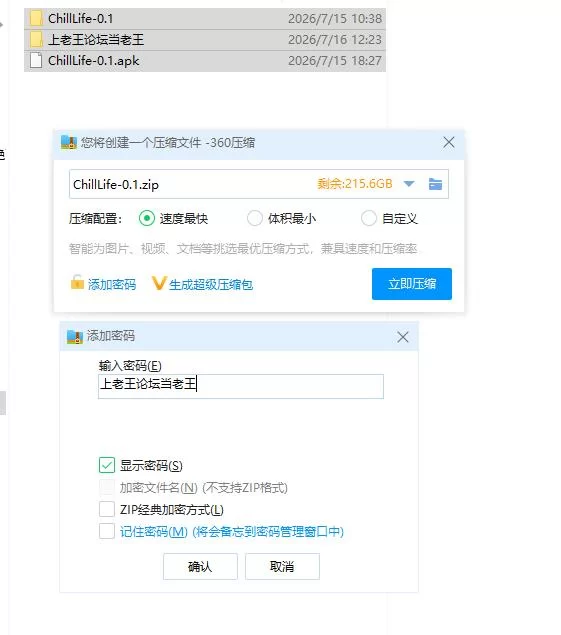The height and width of the screenshot is (635, 561).
Task: Click the date 2026/7/16 12:23
Action: click(x=335, y=40)
